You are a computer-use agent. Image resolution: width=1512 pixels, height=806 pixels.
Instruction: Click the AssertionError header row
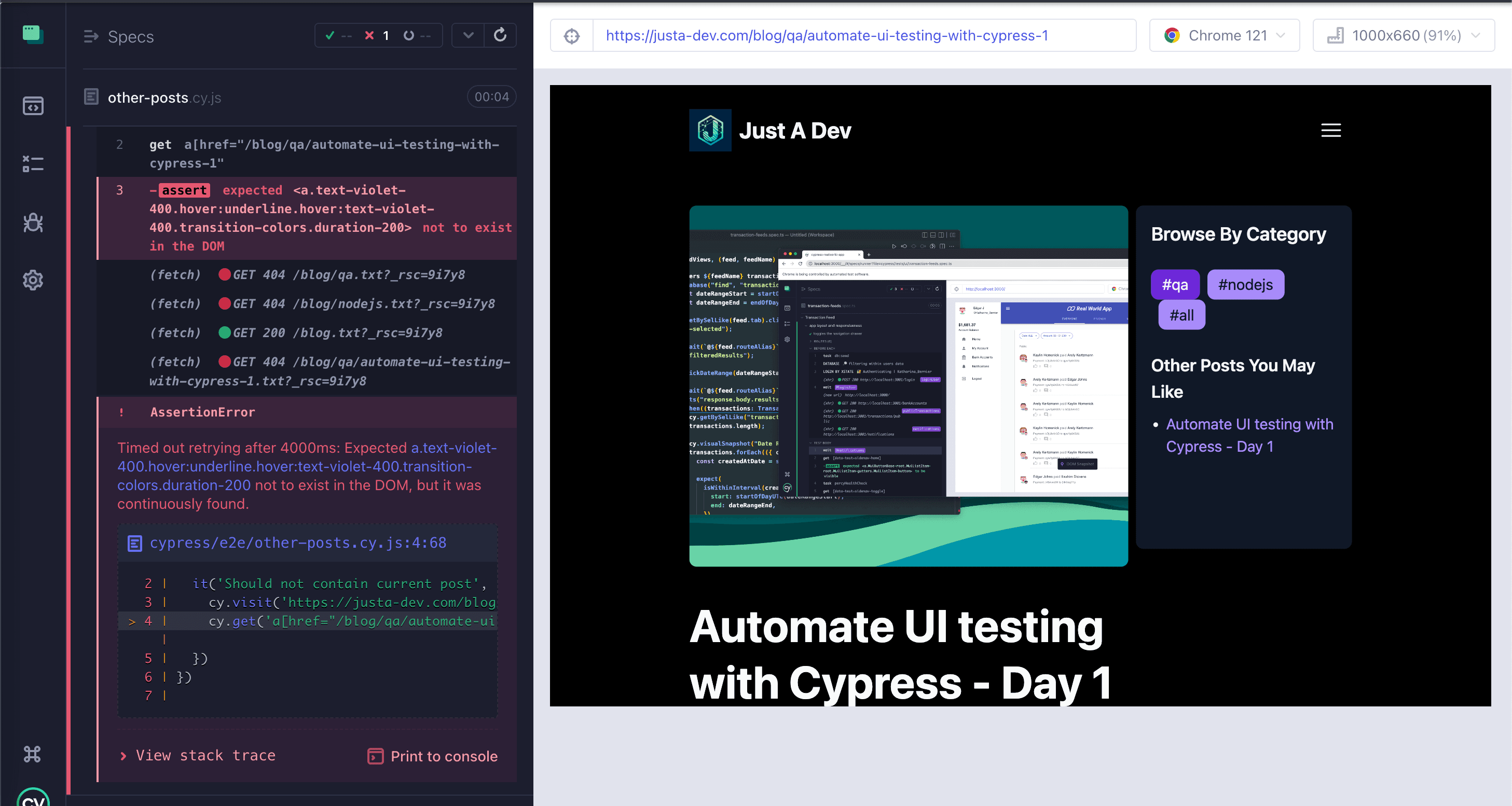click(306, 412)
